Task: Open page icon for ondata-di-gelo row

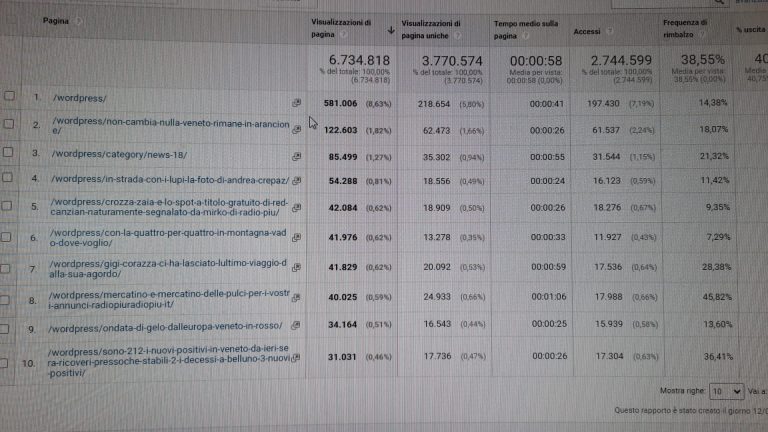Action: [296, 326]
